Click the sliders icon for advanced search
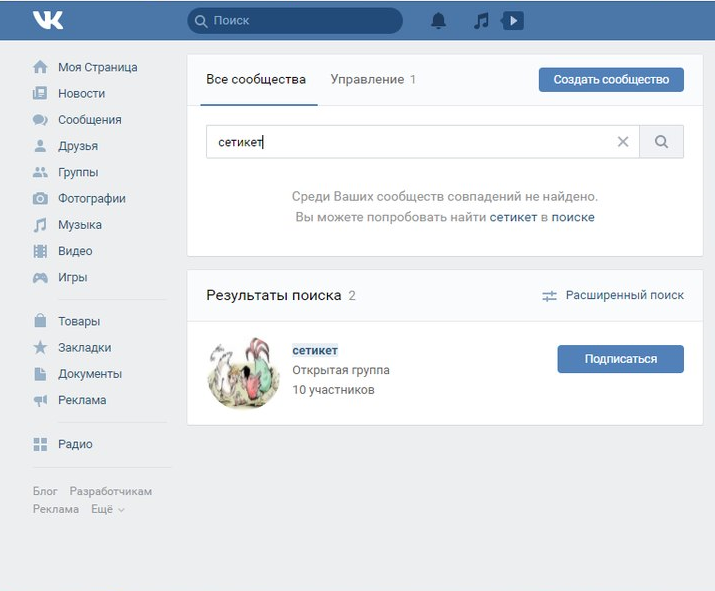The height and width of the screenshot is (591, 715). click(x=549, y=296)
